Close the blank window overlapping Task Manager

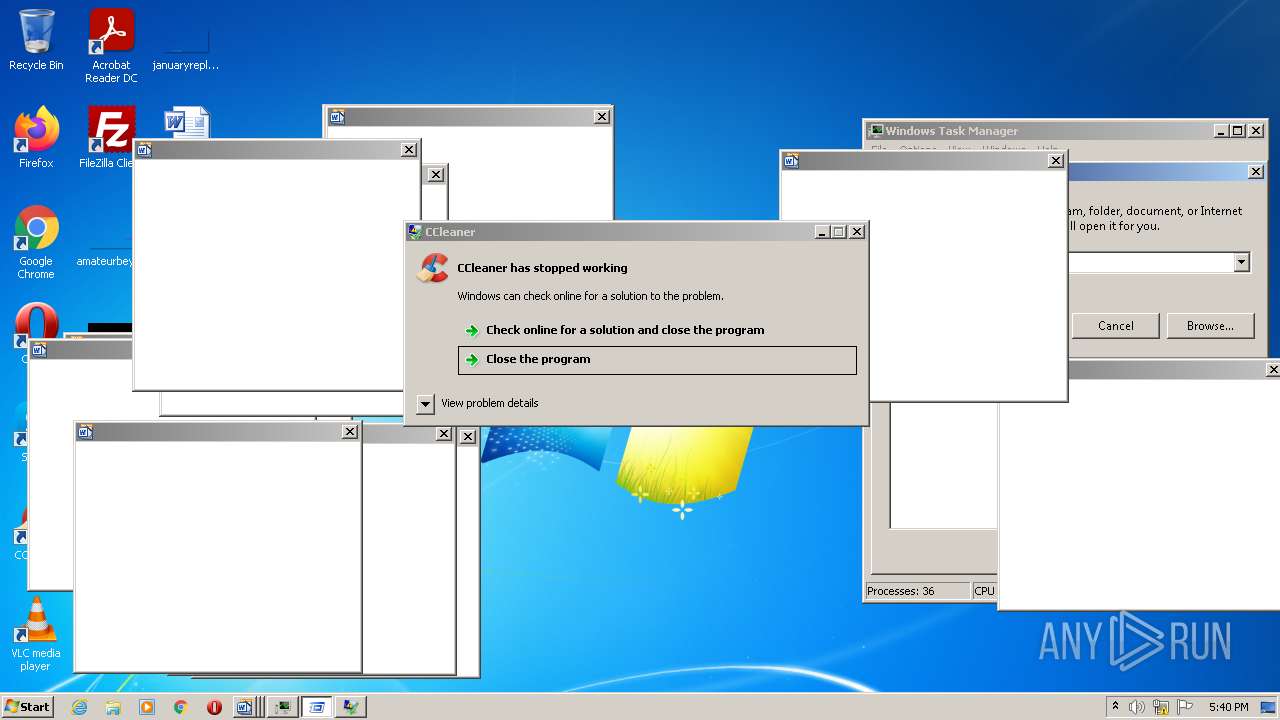1055,161
